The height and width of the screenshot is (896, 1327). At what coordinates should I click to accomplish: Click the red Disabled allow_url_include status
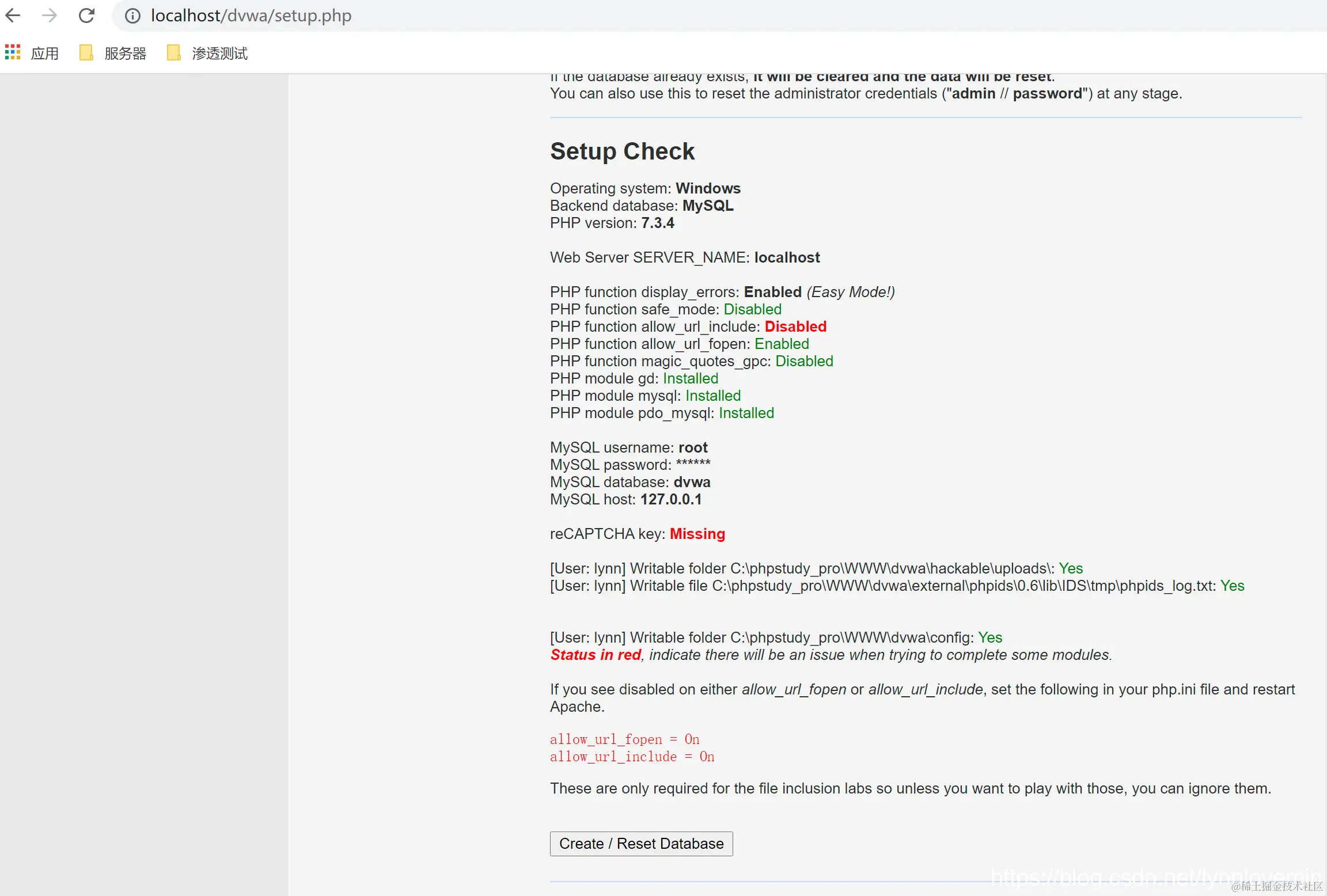tap(795, 326)
